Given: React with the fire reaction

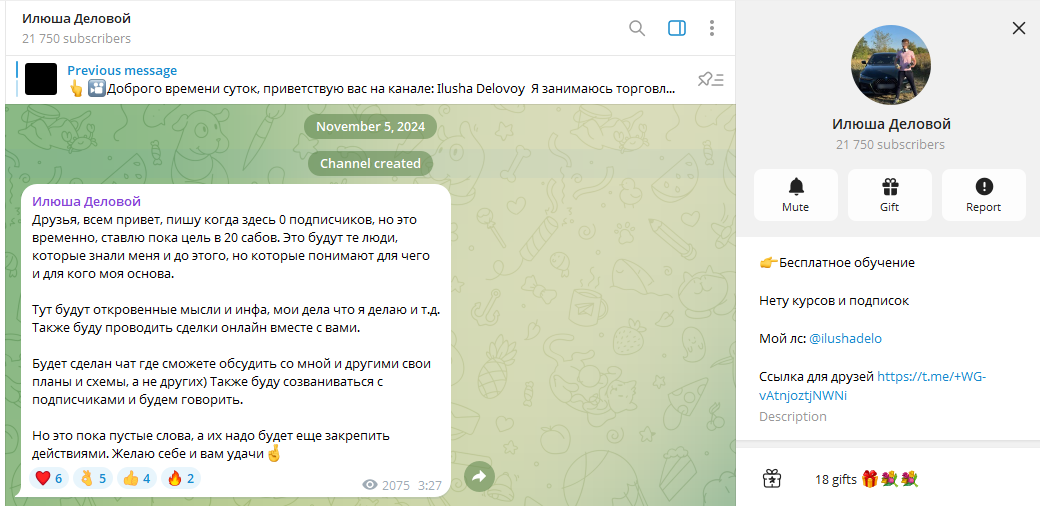Looking at the screenshot, I should [180, 478].
